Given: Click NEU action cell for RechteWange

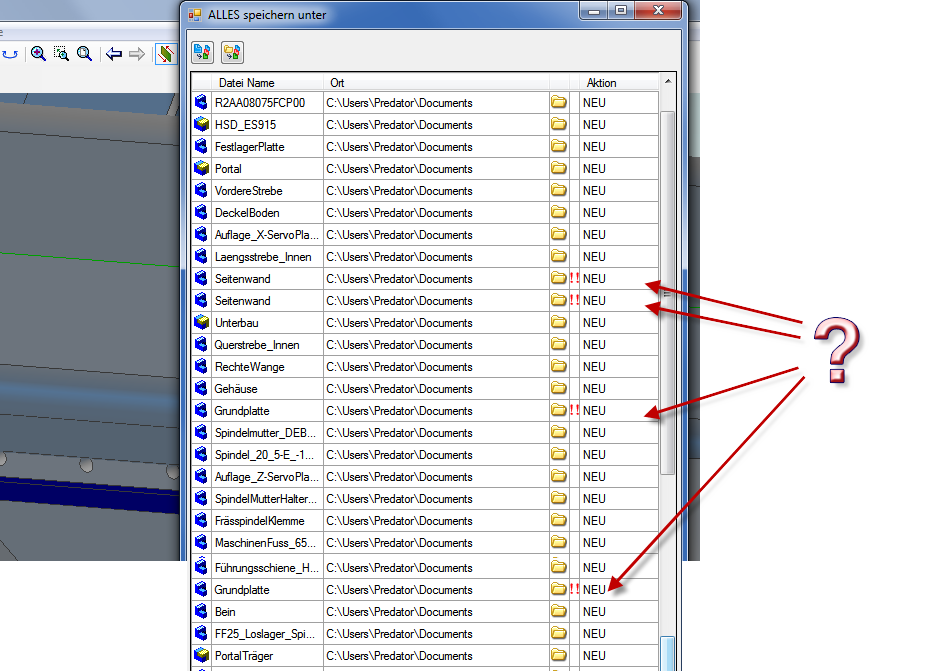Looking at the screenshot, I should tap(619, 367).
